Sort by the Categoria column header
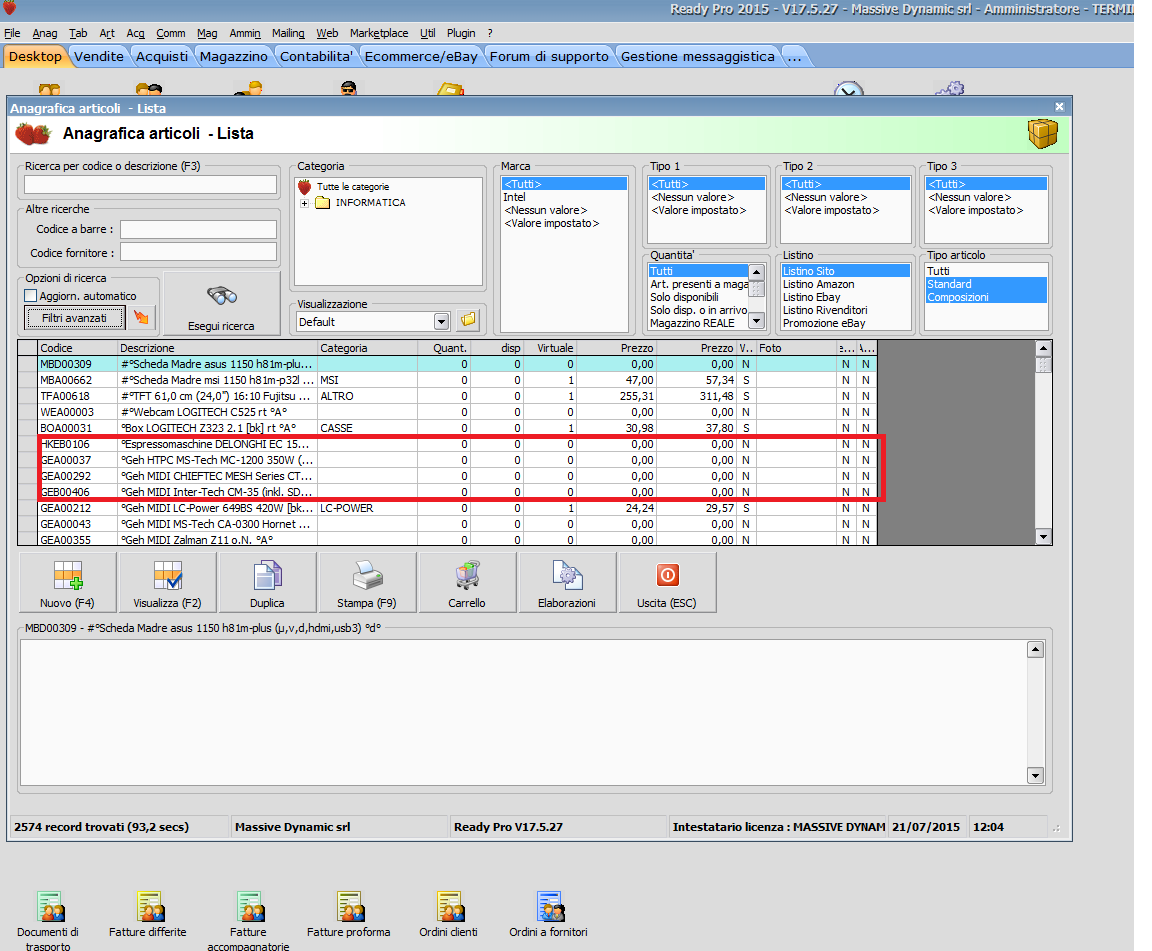This screenshot has width=1152, height=951. (367, 348)
